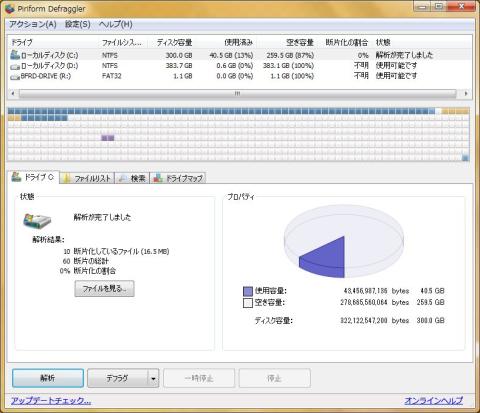The height and width of the screenshot is (413, 480).
Task: Select the ローカルディスク (D:) row name
Action: coord(50,66)
